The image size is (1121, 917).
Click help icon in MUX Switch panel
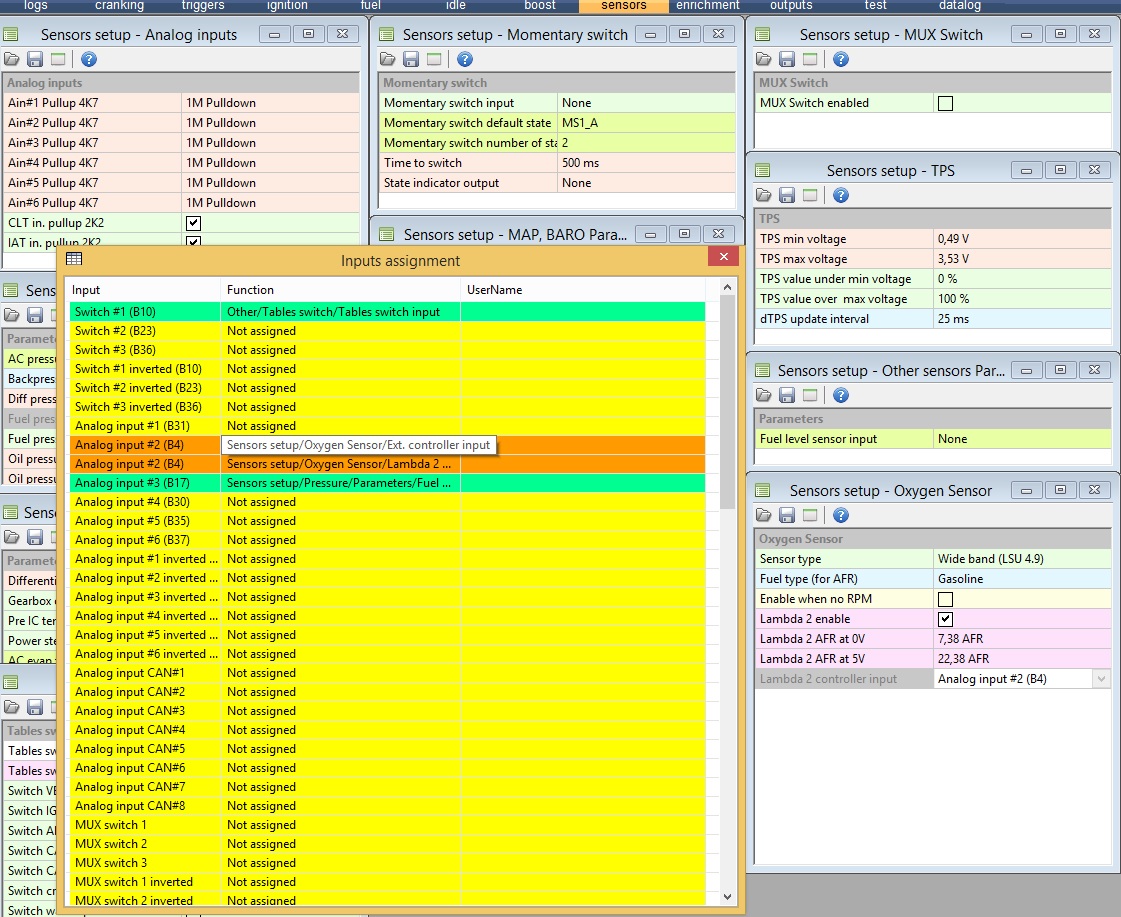click(840, 60)
